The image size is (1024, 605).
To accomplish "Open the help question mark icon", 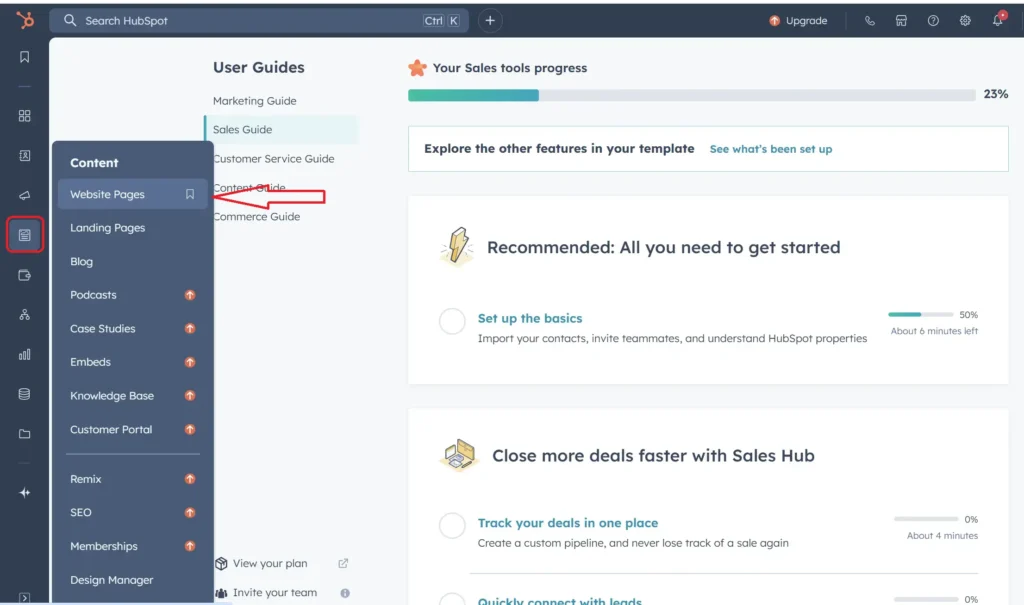I will tap(933, 20).
